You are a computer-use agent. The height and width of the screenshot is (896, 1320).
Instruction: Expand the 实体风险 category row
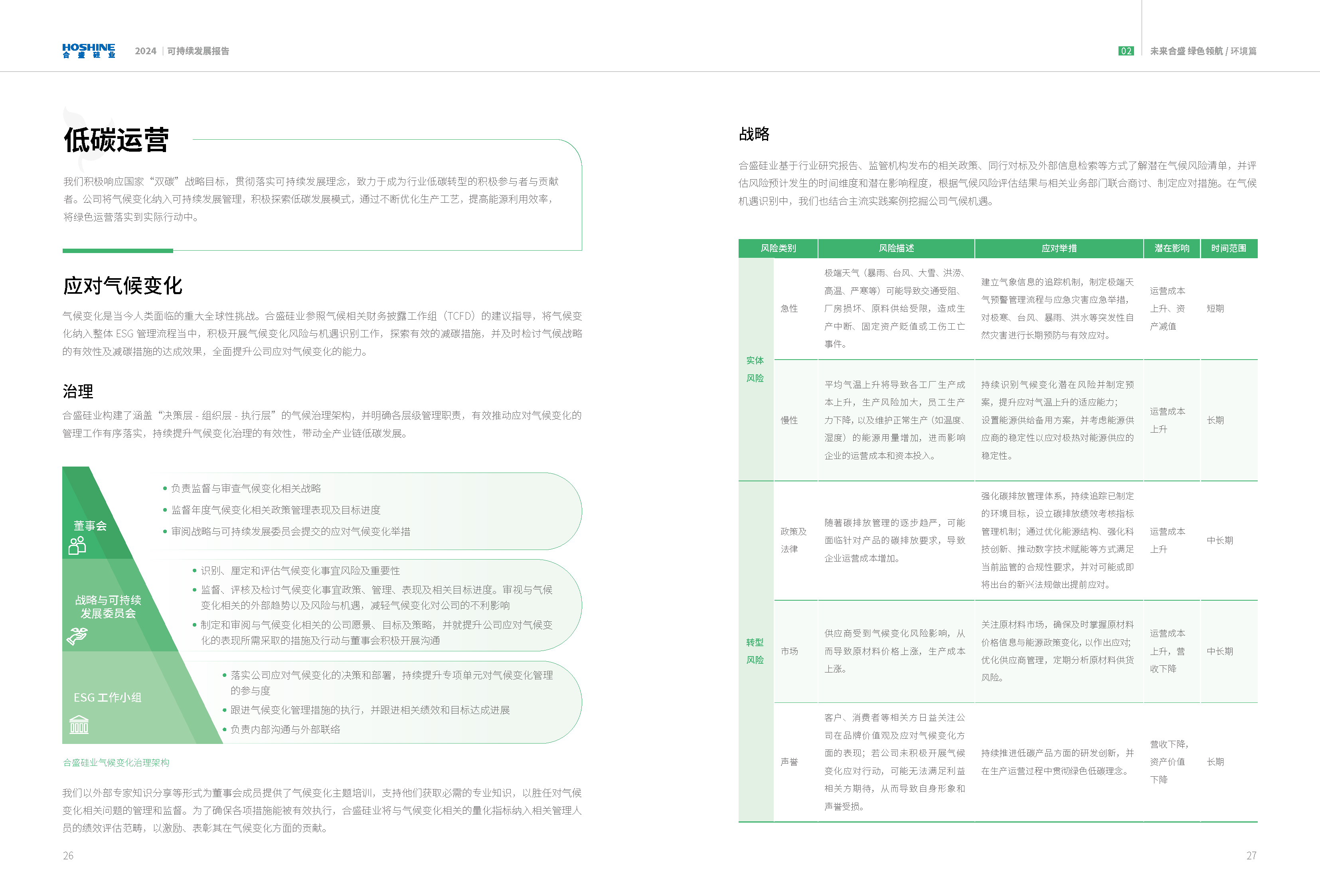click(x=755, y=369)
